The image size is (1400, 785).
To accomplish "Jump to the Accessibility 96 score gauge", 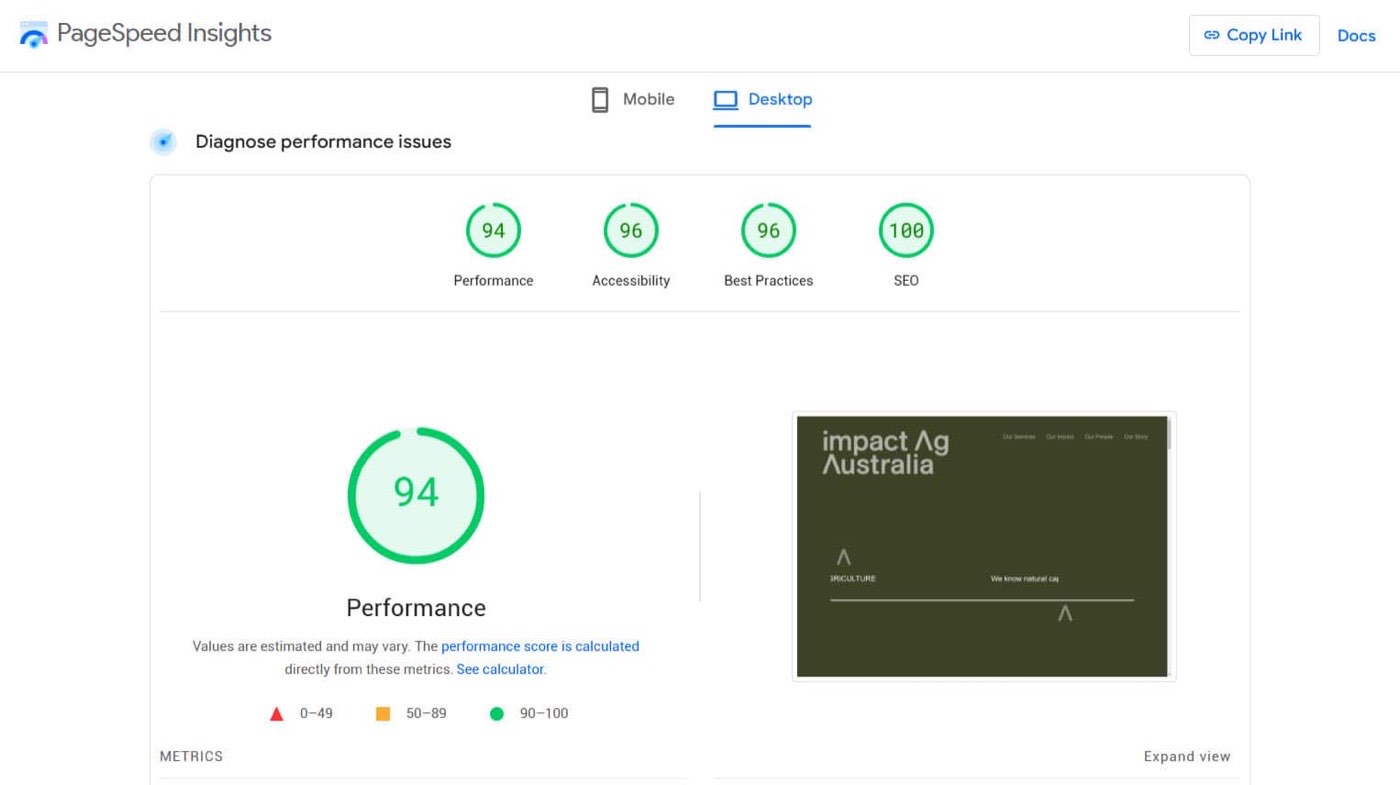I will 631,230.
